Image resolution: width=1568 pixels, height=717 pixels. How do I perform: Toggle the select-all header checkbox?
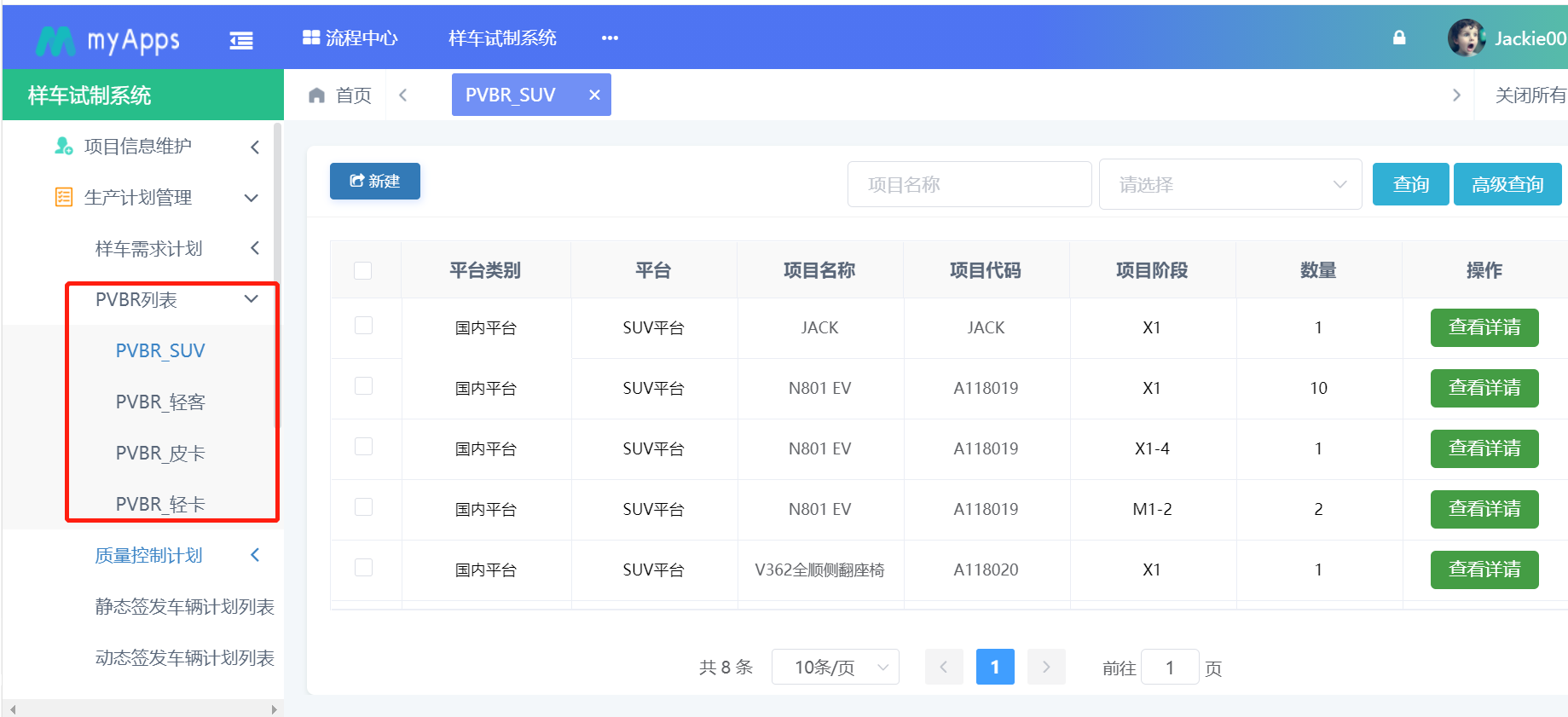coord(363,271)
